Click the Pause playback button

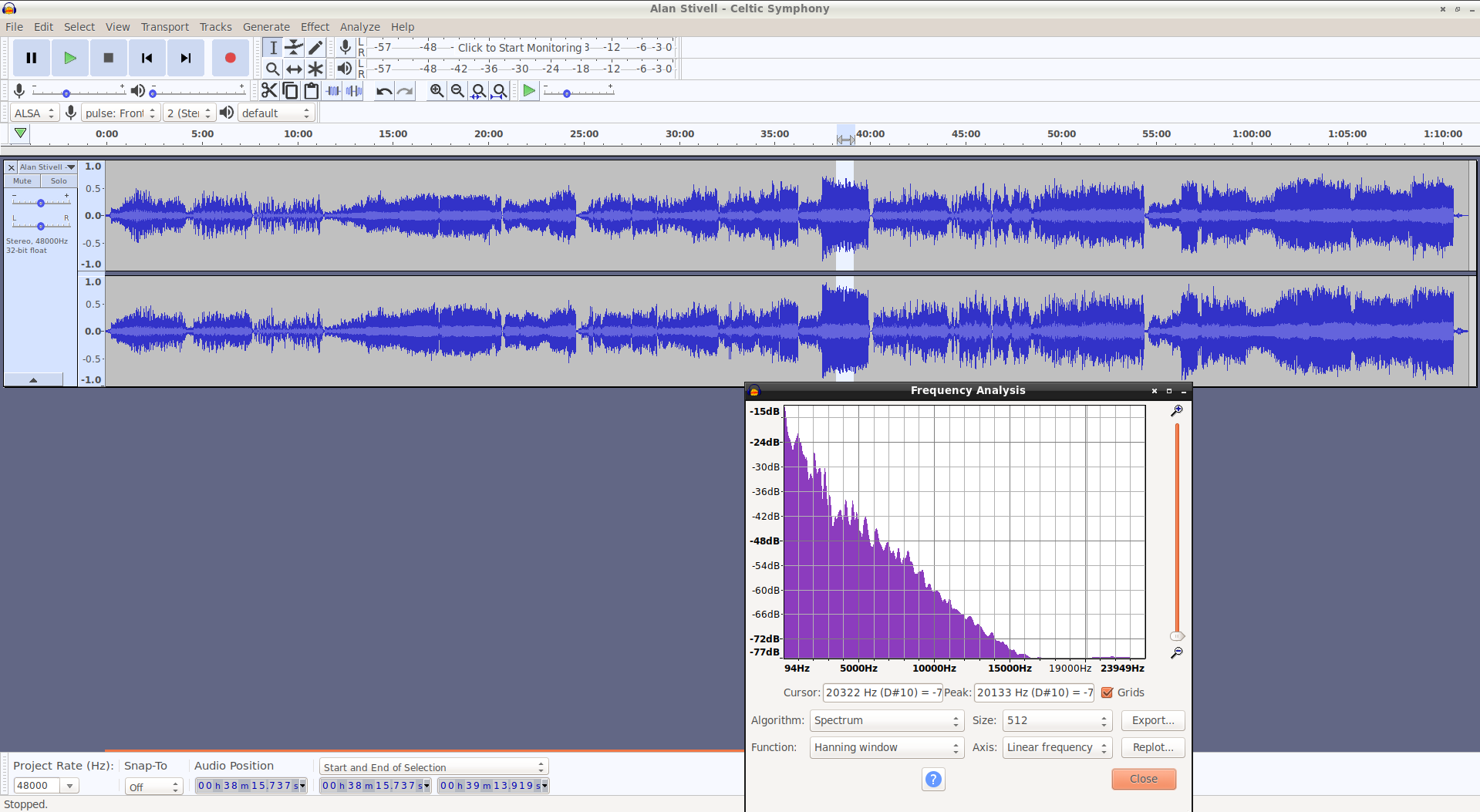32,58
